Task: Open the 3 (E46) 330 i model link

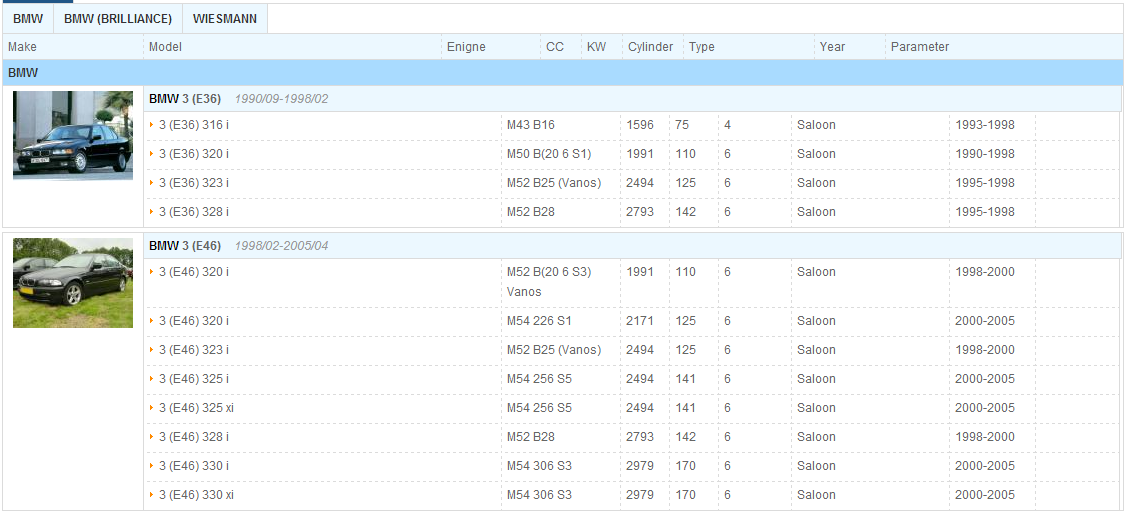Action: (x=194, y=466)
